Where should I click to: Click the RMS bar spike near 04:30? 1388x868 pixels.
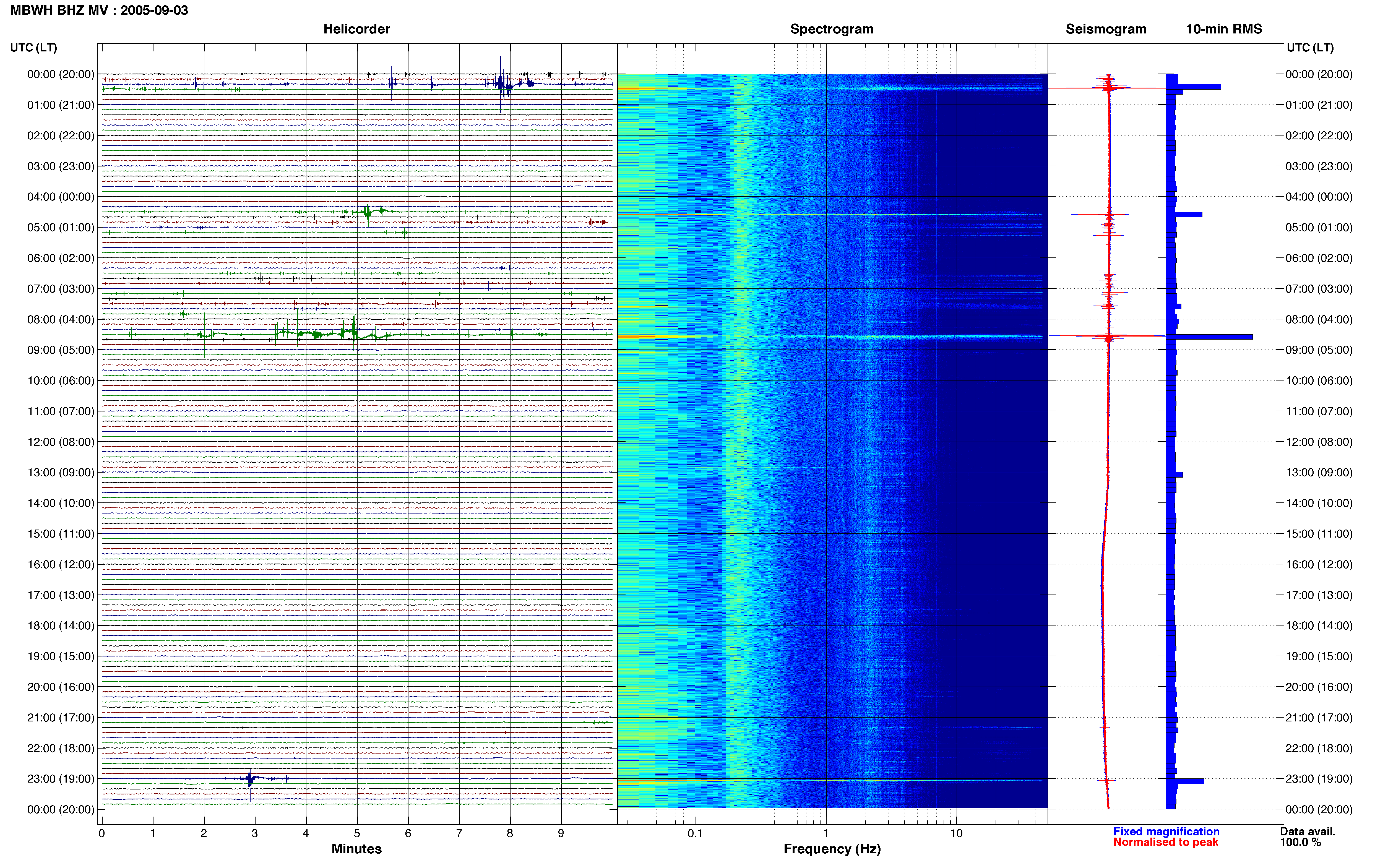click(x=1184, y=215)
